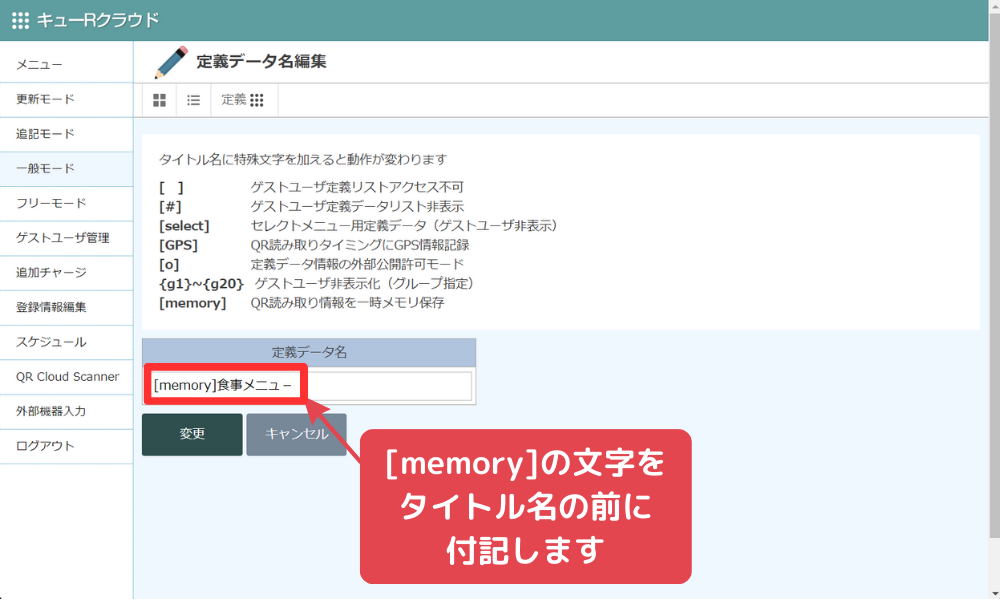Open QR Cloud Scanner in the sidebar
1000x600 pixels.
pos(66,377)
